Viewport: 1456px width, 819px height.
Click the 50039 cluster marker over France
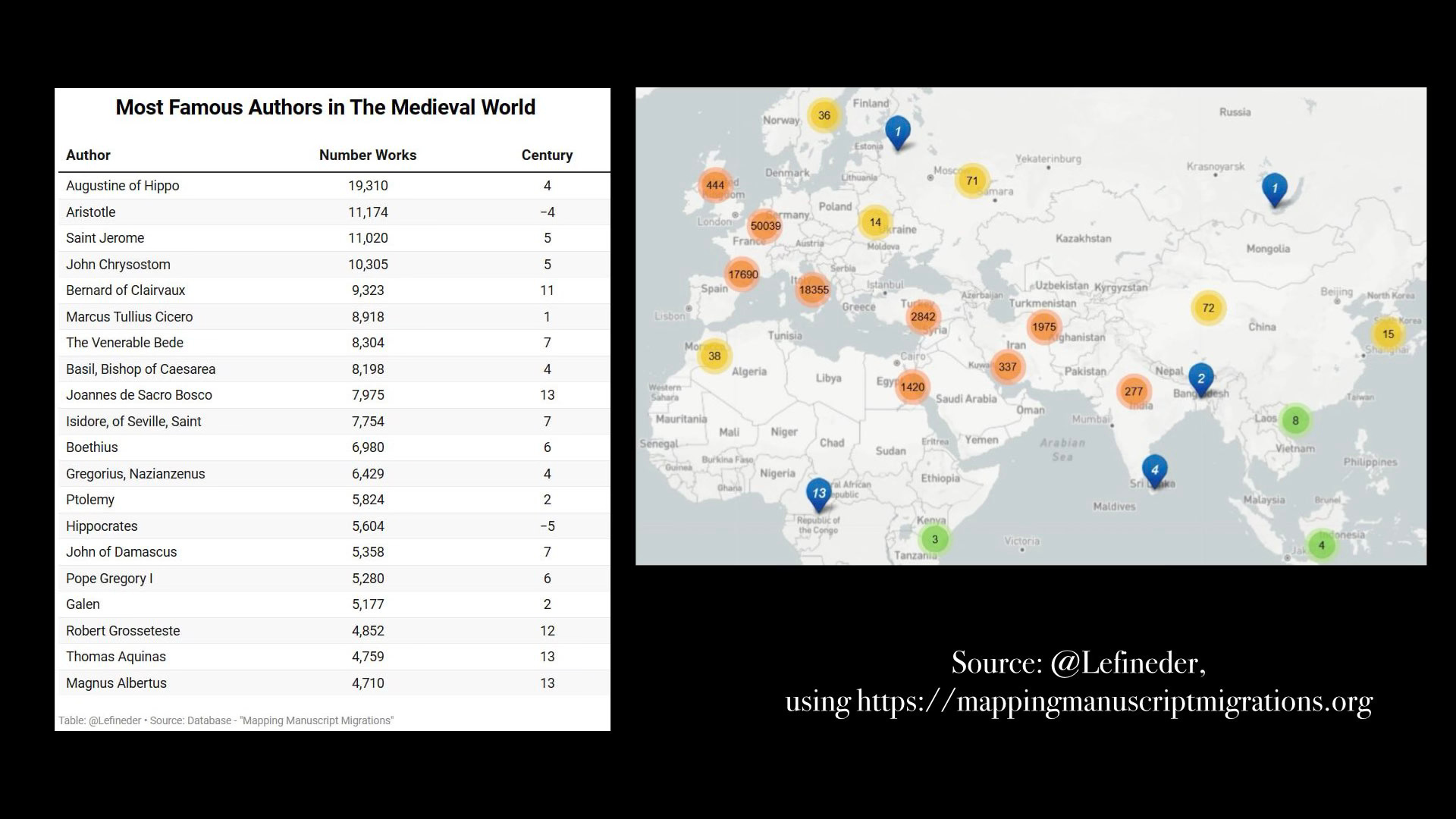(765, 226)
